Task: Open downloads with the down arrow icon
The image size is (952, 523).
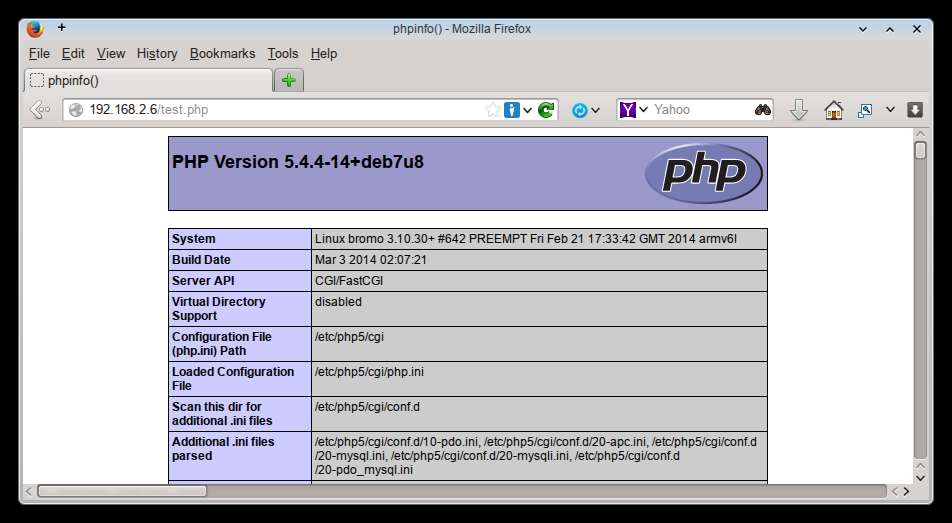Action: (x=798, y=110)
